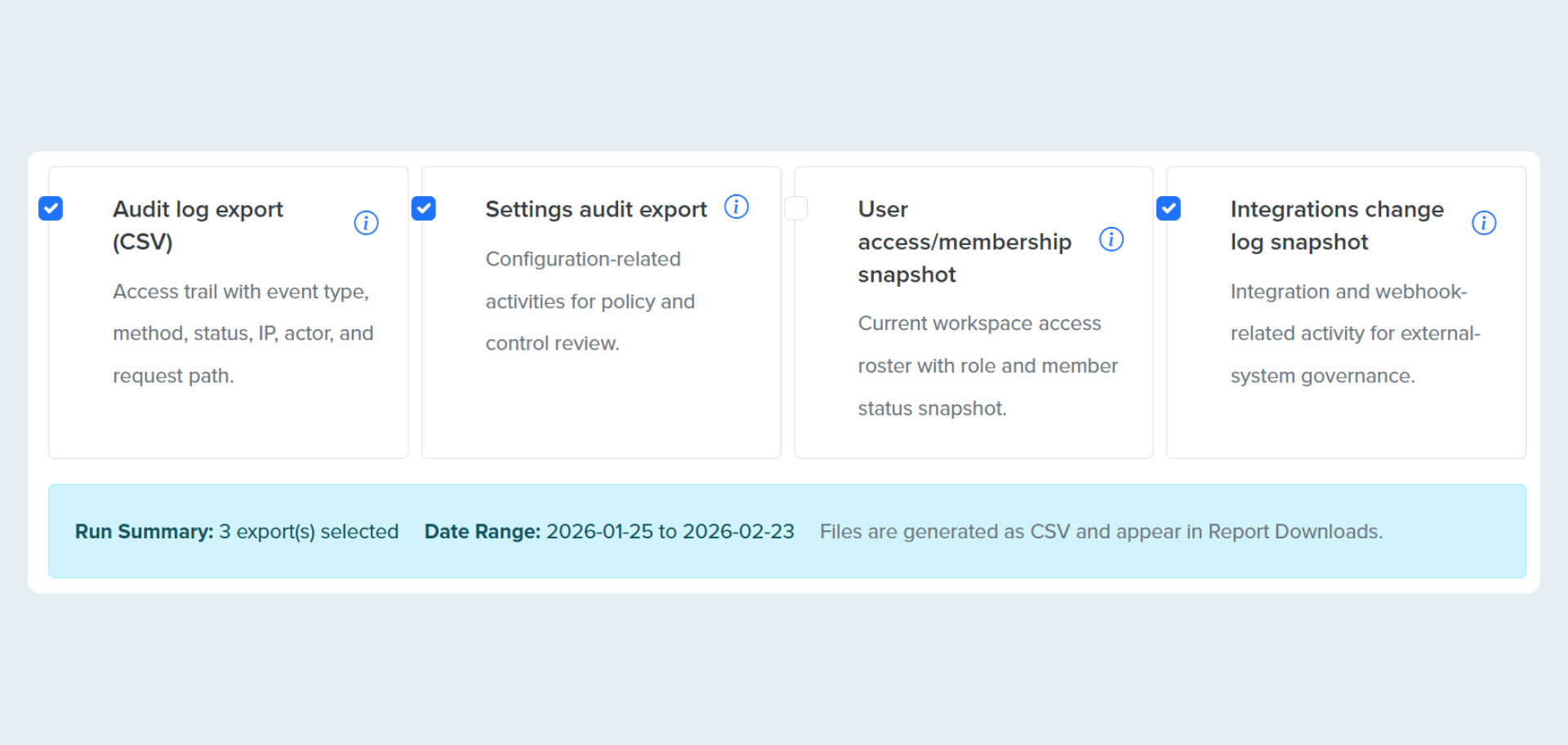The image size is (1568, 745).
Task: Click the checkmark icon on Audit log export
Action: [51, 208]
